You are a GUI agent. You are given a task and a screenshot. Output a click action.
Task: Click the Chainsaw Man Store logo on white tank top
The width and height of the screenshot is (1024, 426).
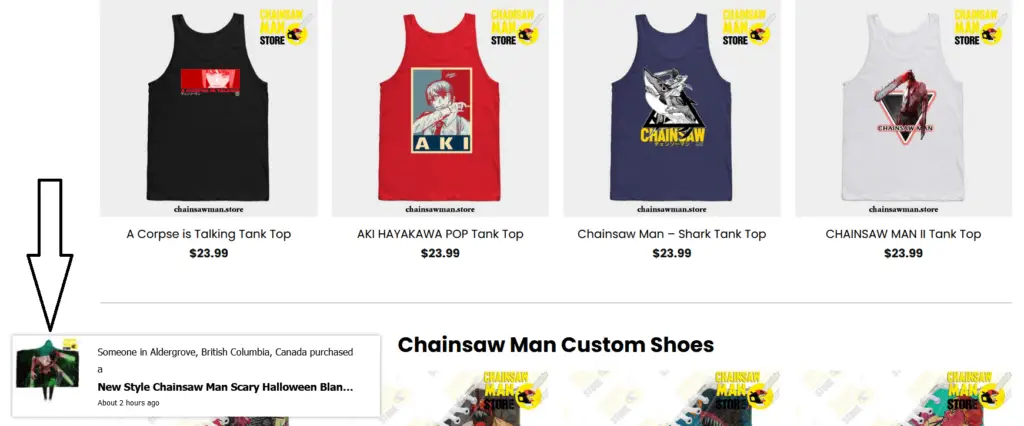pyautogui.click(x=980, y=27)
